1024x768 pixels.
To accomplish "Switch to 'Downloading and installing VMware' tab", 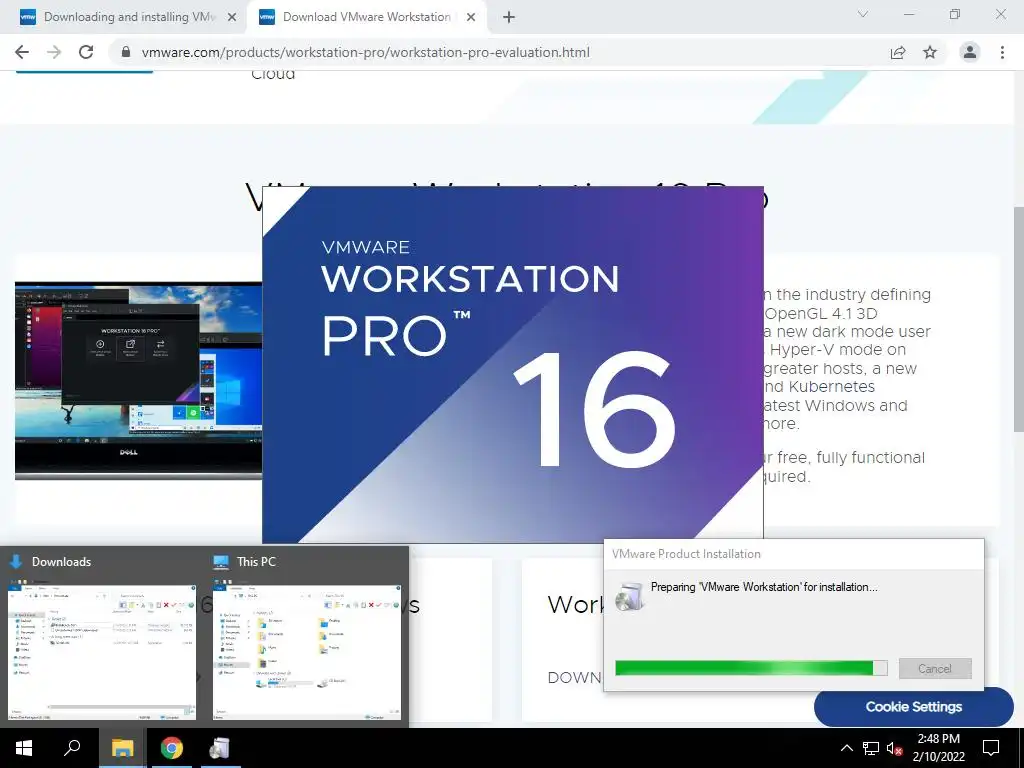I will click(x=129, y=17).
